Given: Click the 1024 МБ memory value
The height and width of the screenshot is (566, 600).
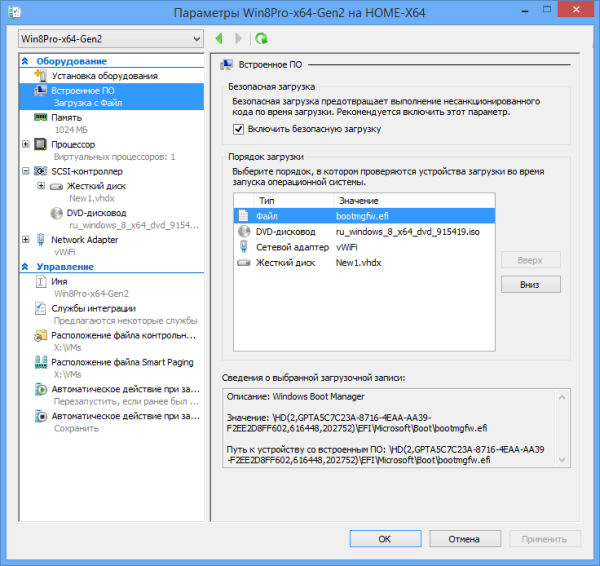Looking at the screenshot, I should [x=71, y=130].
